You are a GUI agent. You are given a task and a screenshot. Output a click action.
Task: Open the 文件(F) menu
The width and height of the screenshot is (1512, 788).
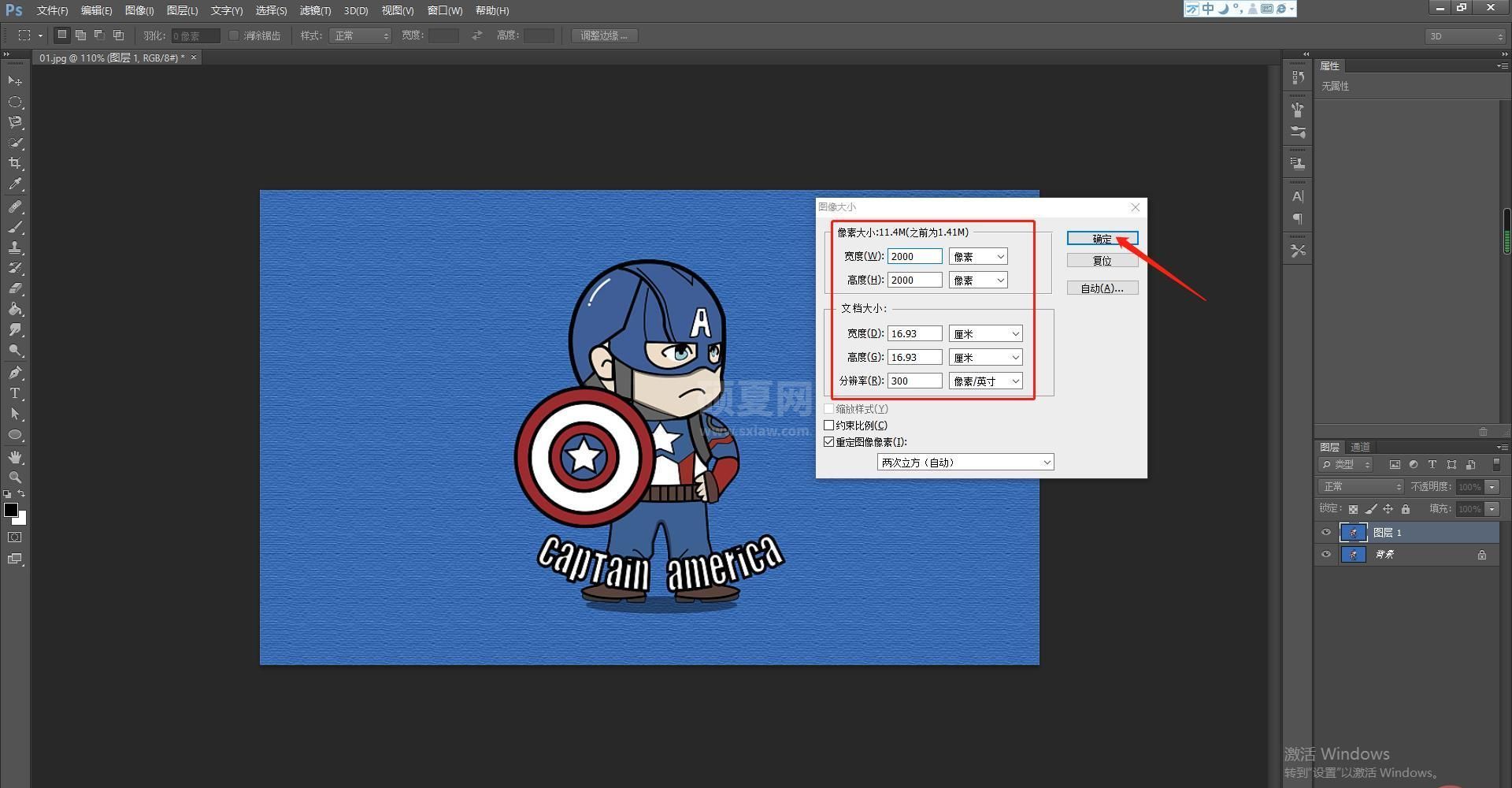pyautogui.click(x=52, y=10)
